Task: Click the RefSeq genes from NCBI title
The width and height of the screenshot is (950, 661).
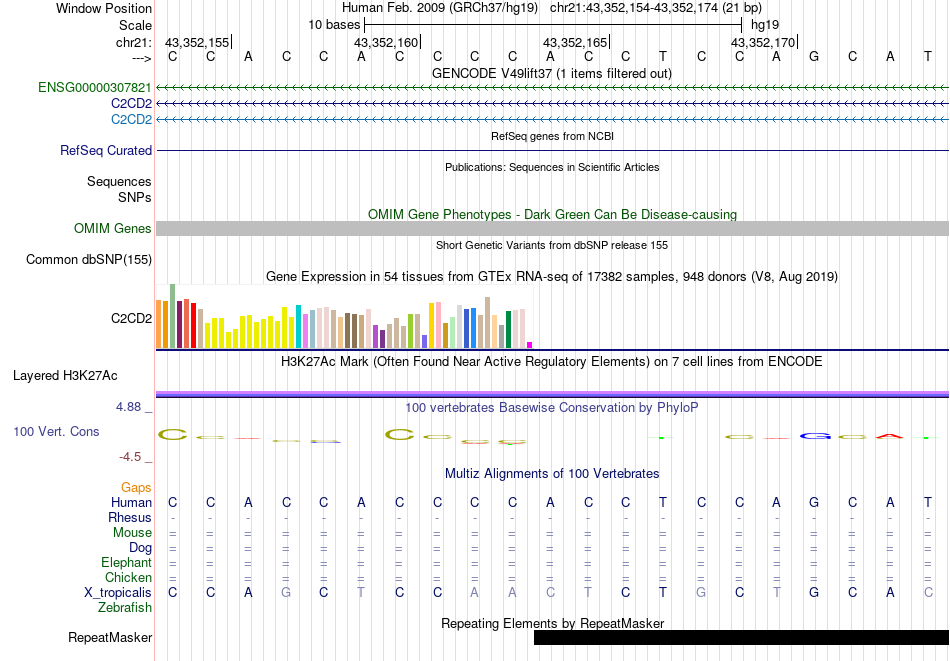Action: (x=553, y=136)
